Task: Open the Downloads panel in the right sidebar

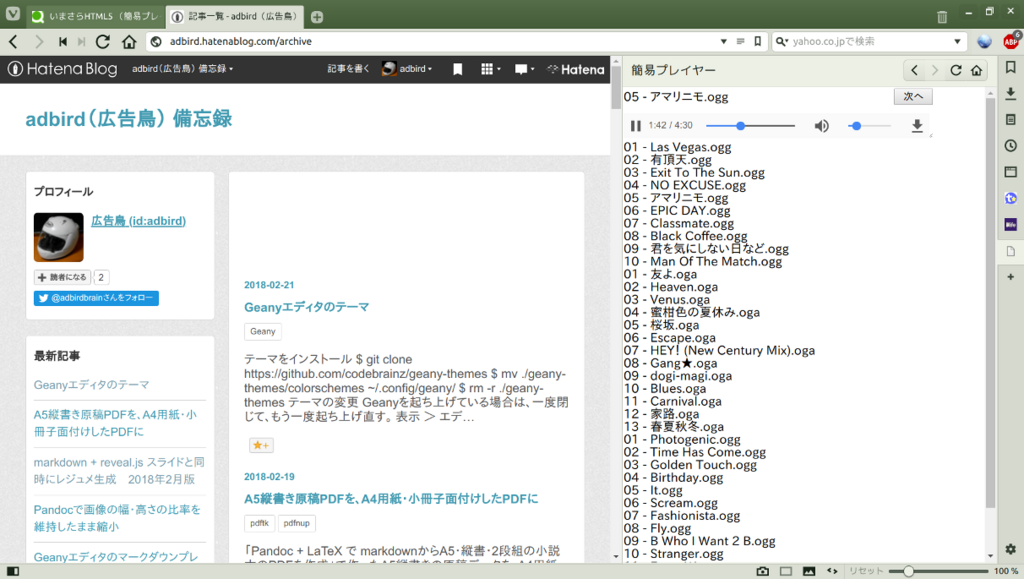Action: [1011, 93]
